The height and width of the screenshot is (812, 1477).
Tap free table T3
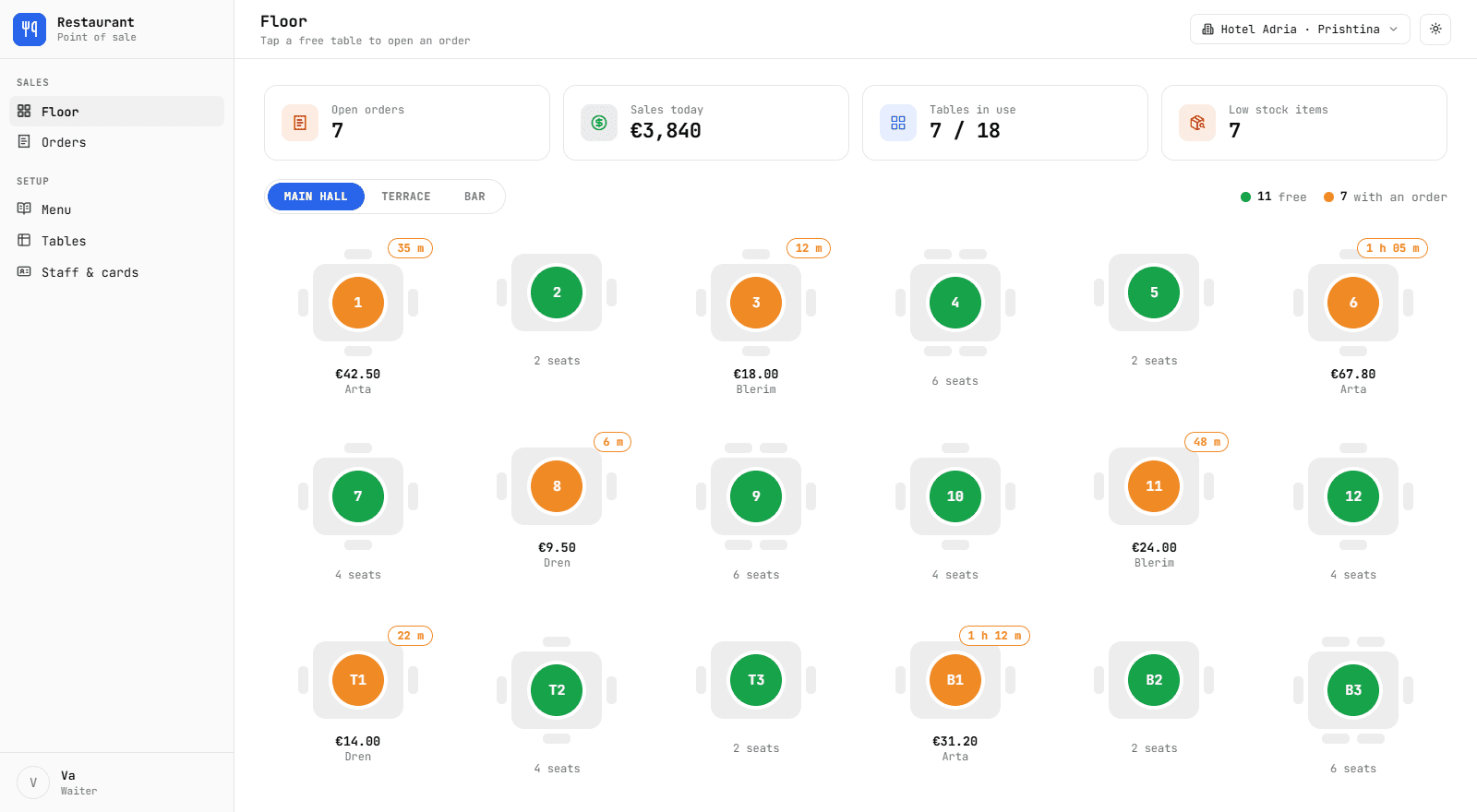pyautogui.click(x=756, y=680)
